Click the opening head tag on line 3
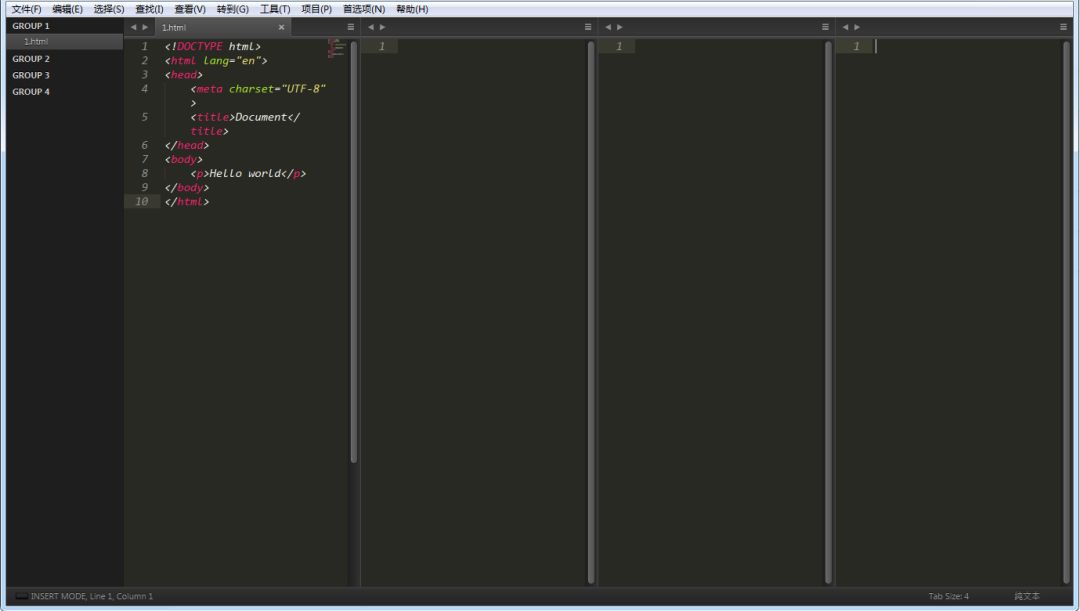This screenshot has width=1080, height=611. tap(184, 74)
